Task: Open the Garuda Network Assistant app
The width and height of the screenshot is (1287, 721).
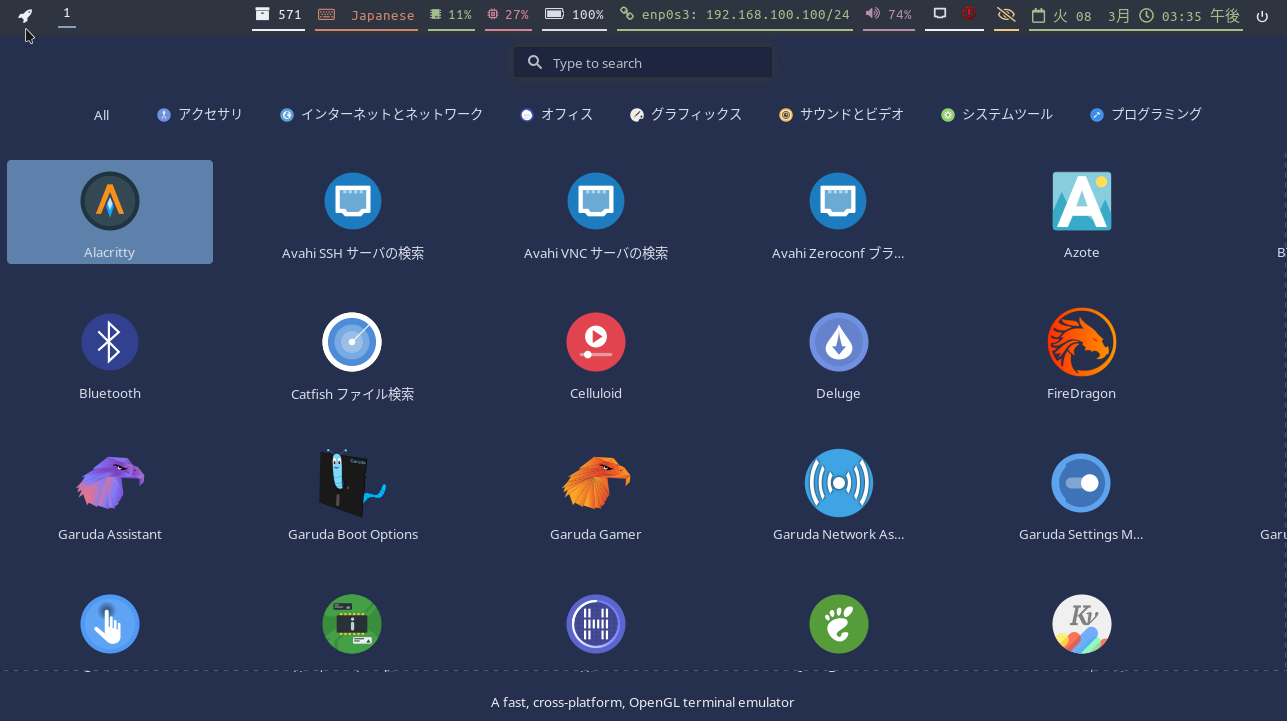Action: tap(838, 494)
